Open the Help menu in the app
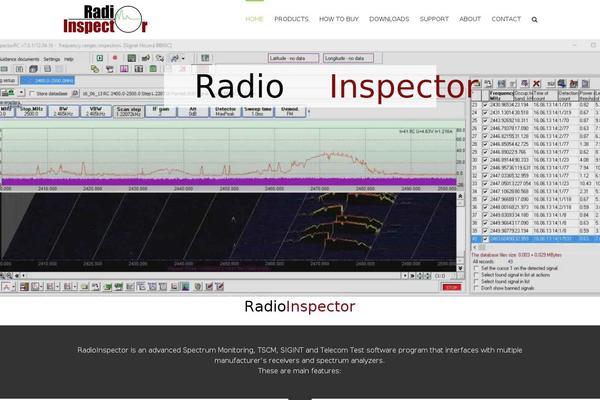This screenshot has height=400, width=600. click(x=68, y=59)
